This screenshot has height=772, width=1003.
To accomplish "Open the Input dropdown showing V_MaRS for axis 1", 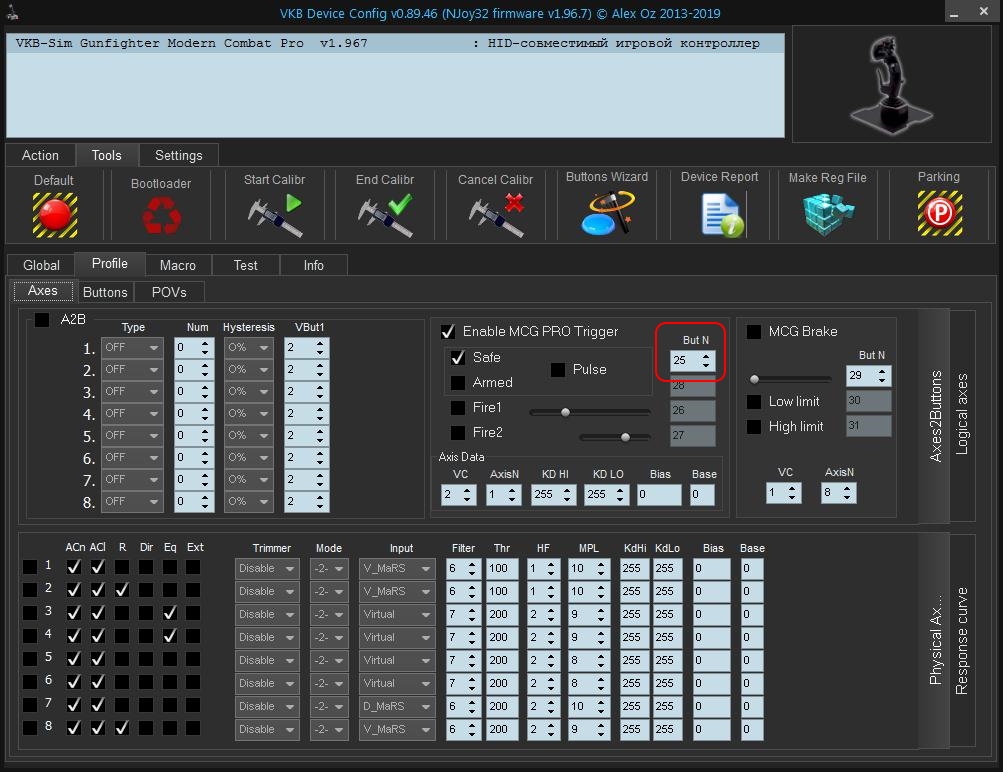I will [x=397, y=568].
